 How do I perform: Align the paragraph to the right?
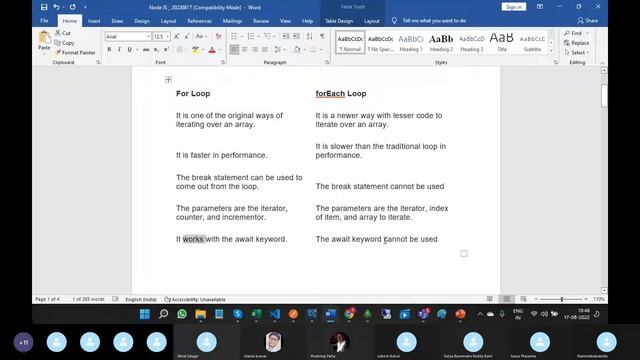pyautogui.click(x=255, y=49)
